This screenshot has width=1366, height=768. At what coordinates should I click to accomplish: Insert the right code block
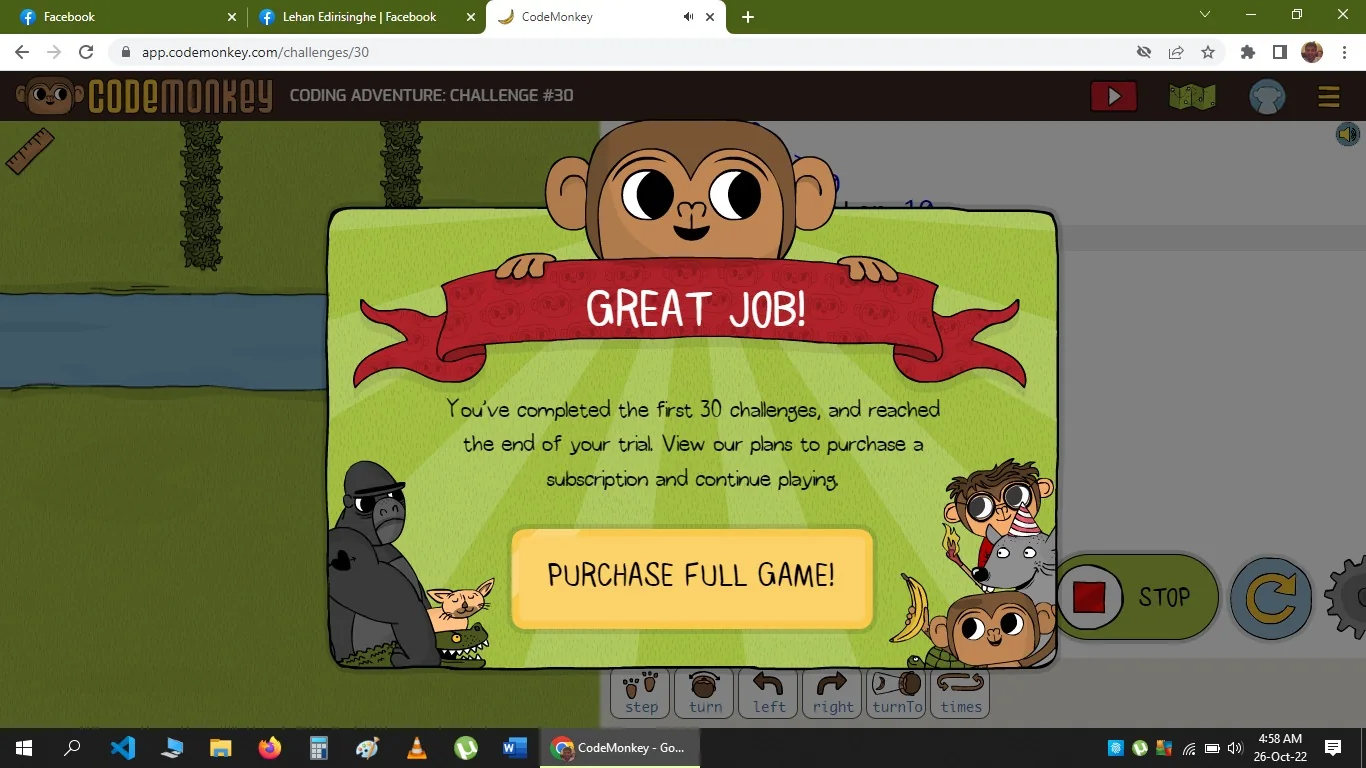[x=833, y=693]
